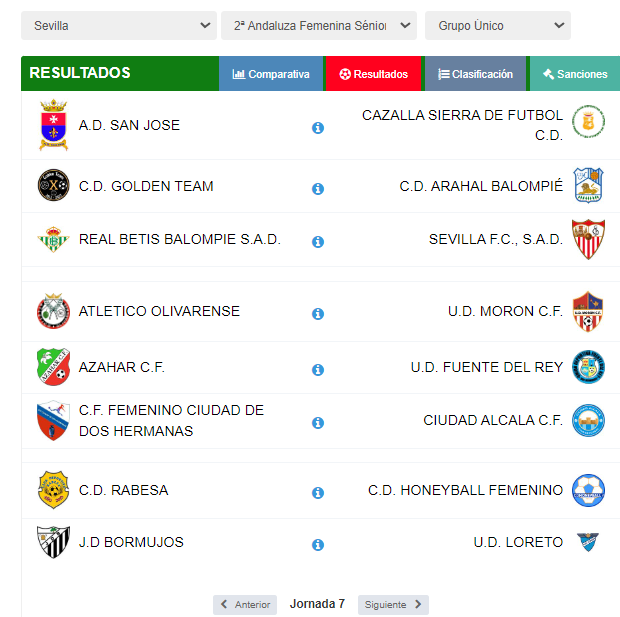This screenshot has height=617, width=620.
Task: Click info icon for Azahar C.F. match
Action: (x=318, y=370)
